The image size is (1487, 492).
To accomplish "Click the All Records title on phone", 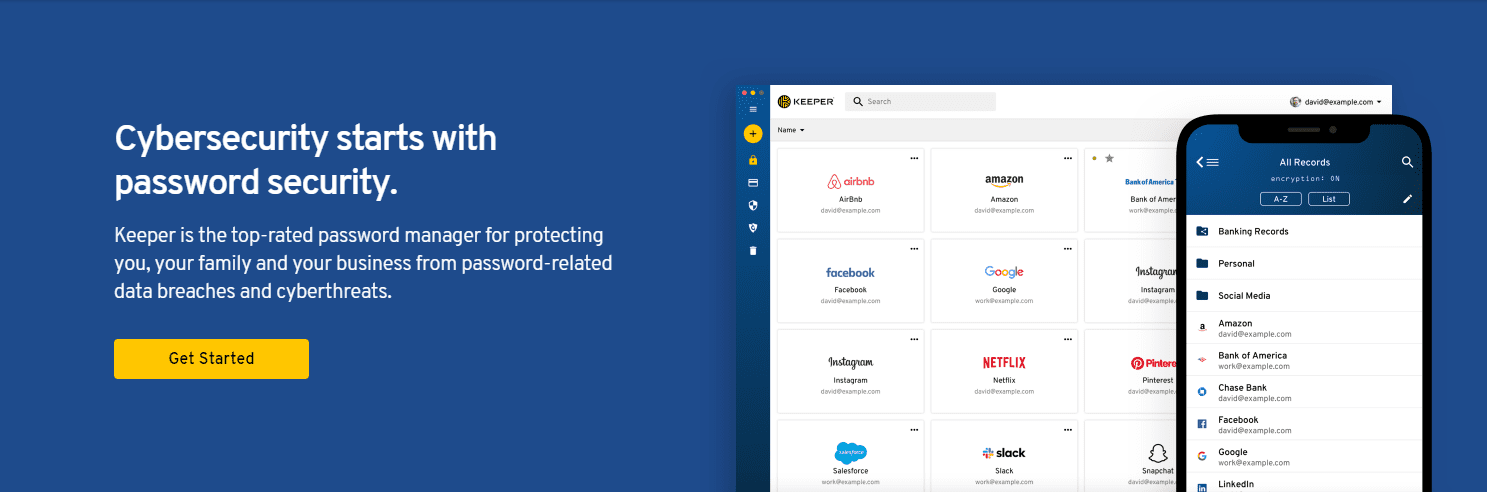I will pos(1305,162).
